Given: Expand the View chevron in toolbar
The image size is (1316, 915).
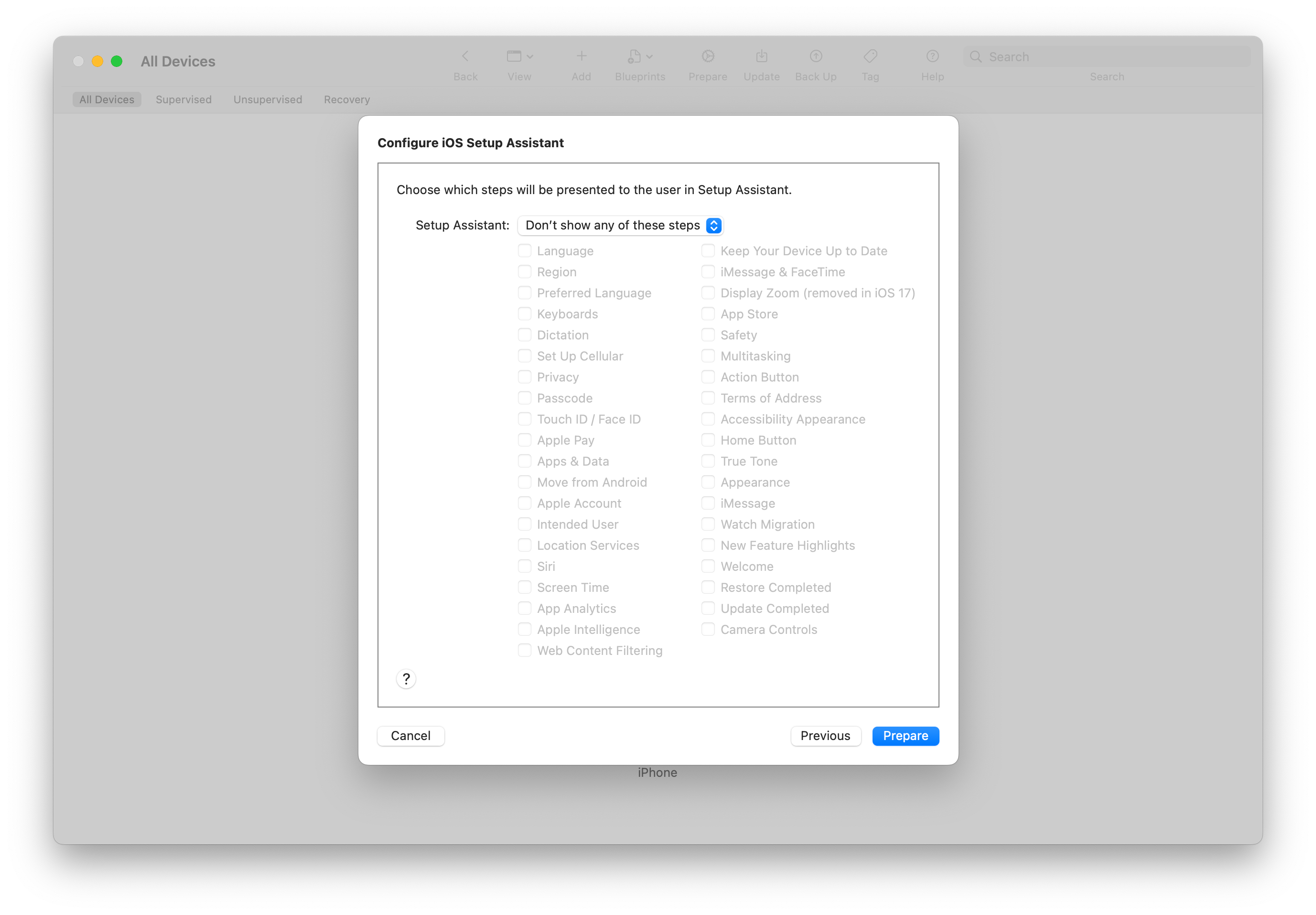Looking at the screenshot, I should click(x=529, y=57).
